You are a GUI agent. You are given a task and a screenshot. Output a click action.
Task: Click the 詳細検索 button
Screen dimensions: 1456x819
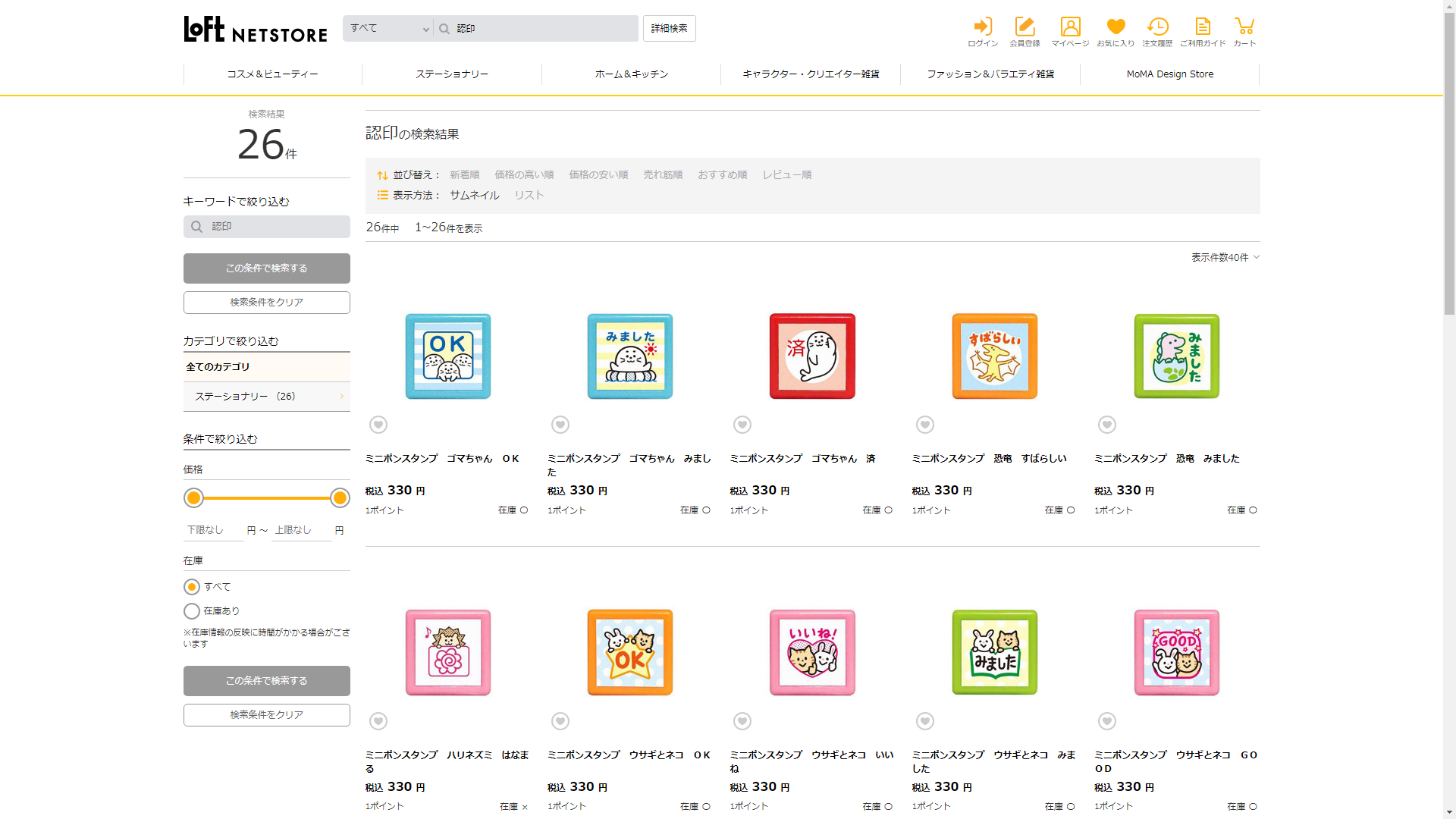click(669, 29)
